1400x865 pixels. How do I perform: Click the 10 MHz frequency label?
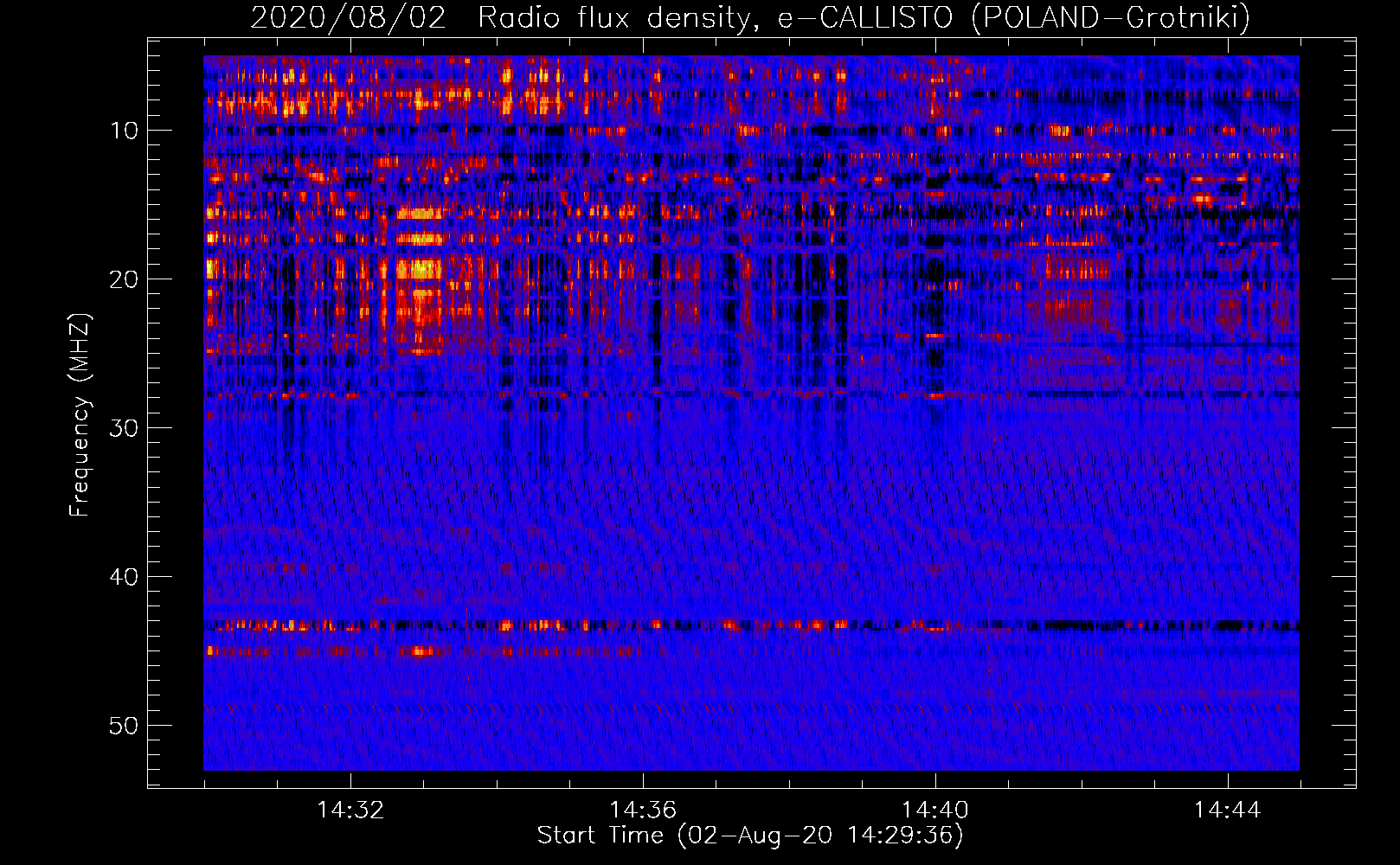125,131
